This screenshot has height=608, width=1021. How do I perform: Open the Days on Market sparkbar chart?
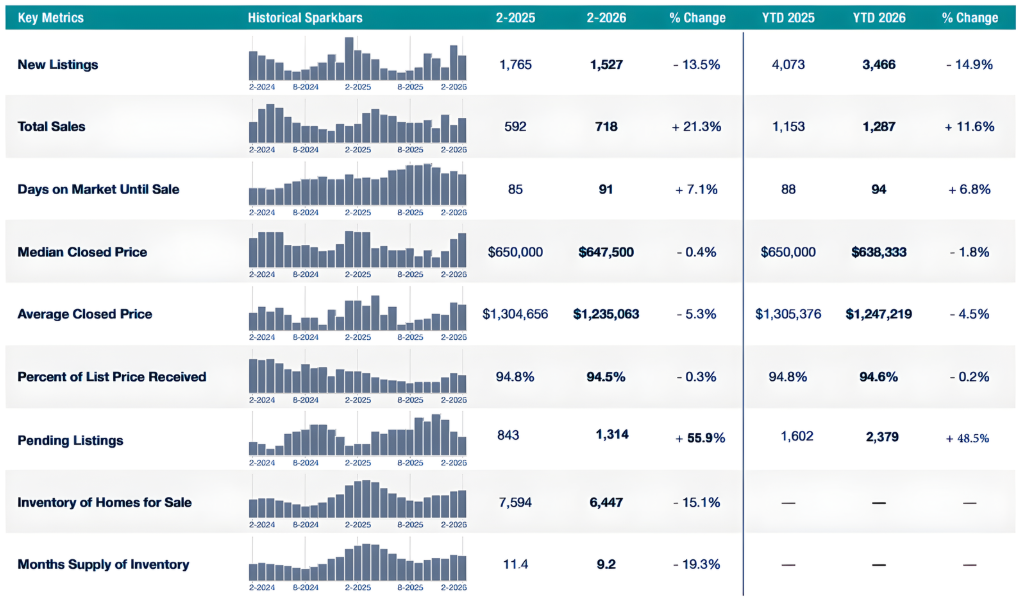[357, 188]
